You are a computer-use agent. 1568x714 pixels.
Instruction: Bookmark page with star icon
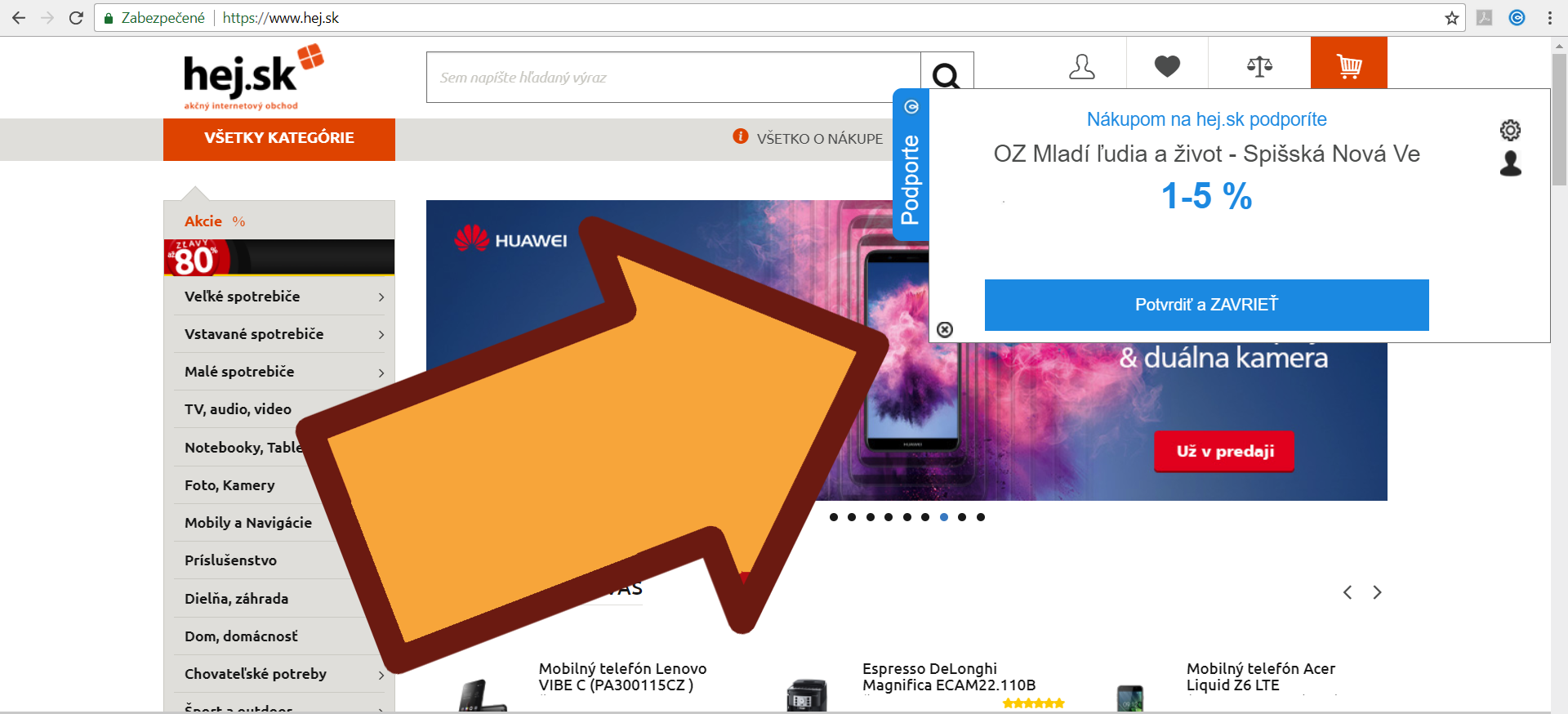1451,18
